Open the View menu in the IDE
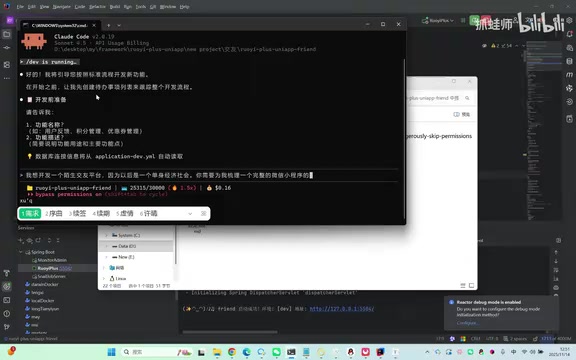Screen dimensions: 576x360 (44, 7)
